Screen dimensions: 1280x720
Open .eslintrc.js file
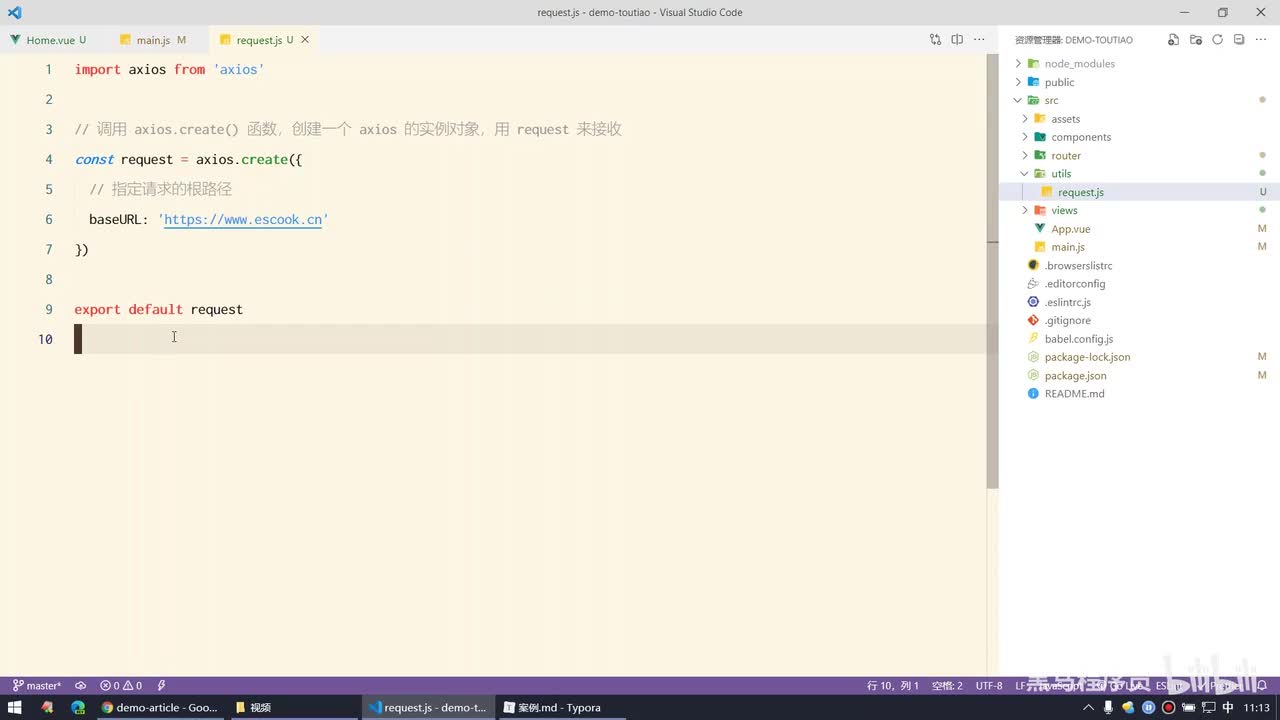pyautogui.click(x=1139, y=302)
